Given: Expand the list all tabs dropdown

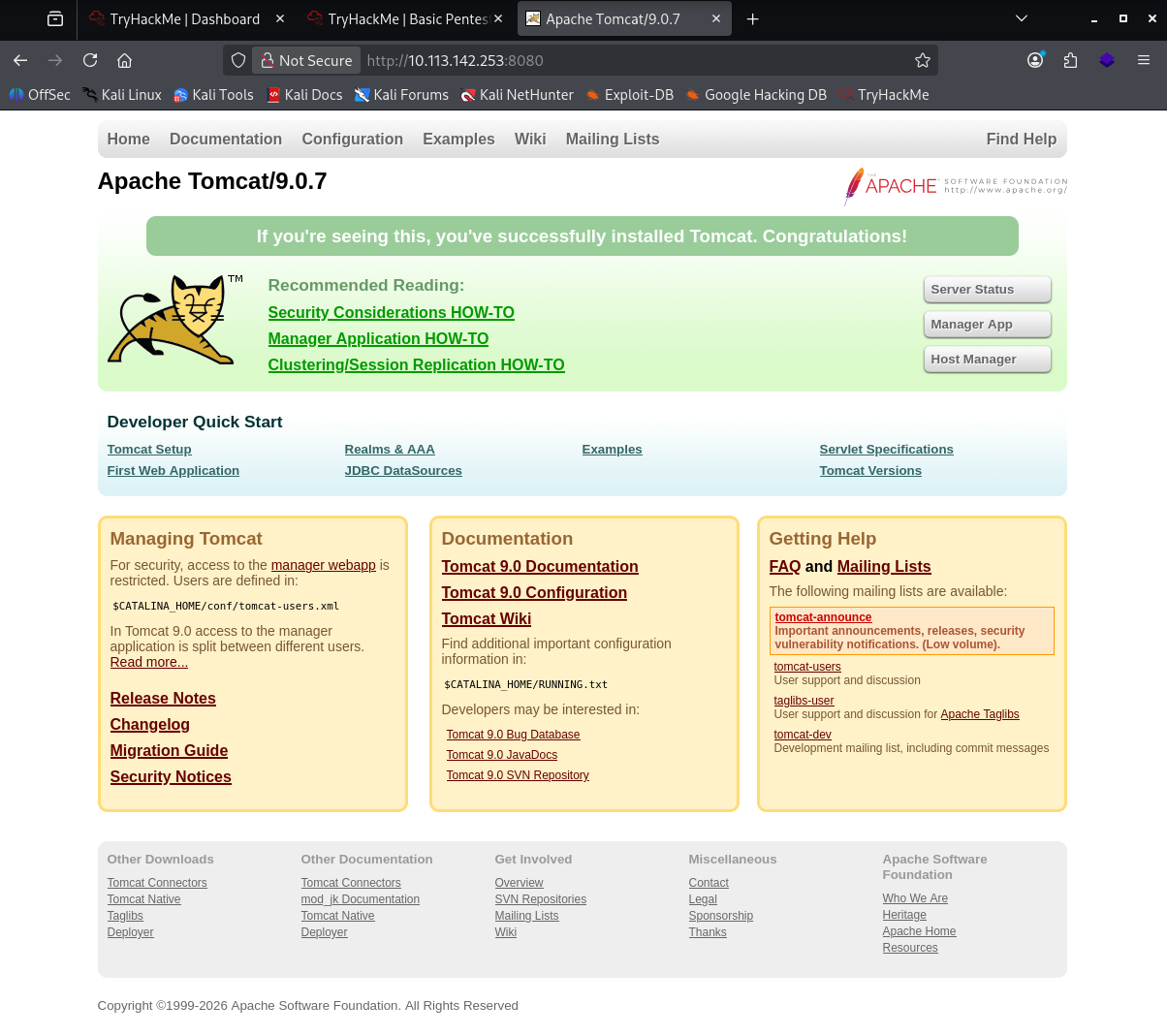Looking at the screenshot, I should point(1021,19).
